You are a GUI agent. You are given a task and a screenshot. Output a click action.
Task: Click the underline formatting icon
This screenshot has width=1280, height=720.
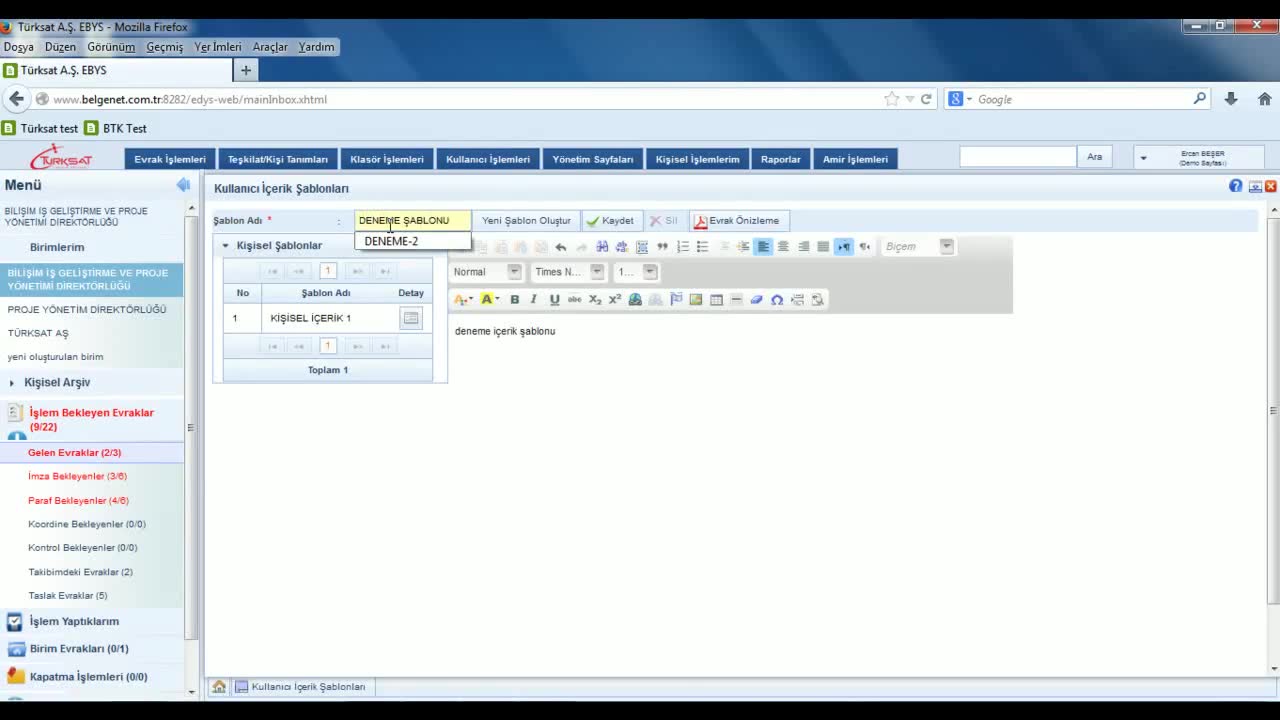click(x=554, y=299)
